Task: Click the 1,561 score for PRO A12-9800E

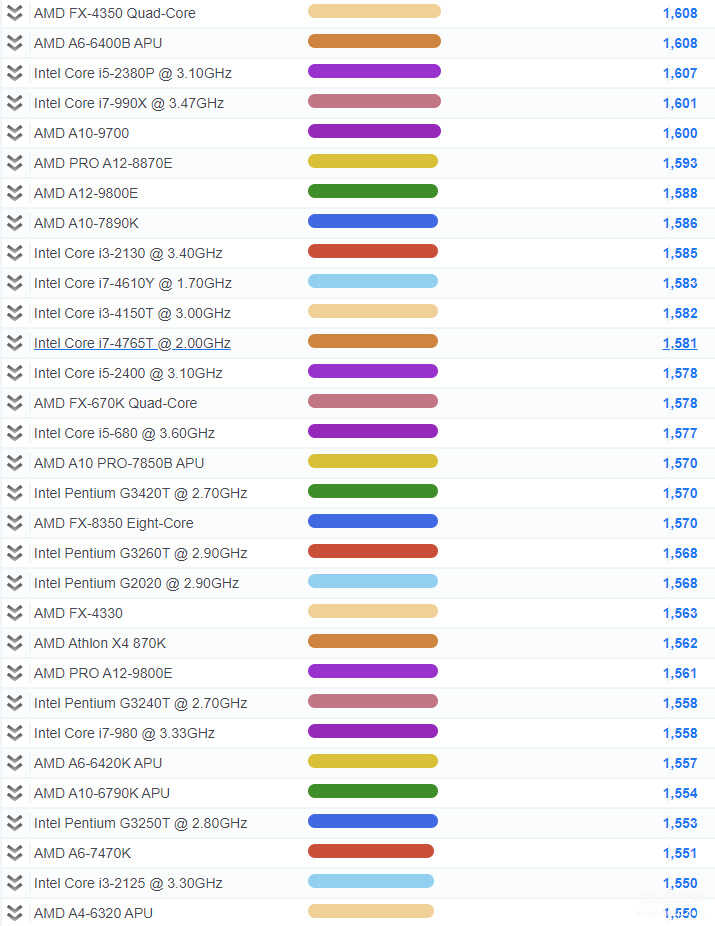Action: pyautogui.click(x=680, y=673)
